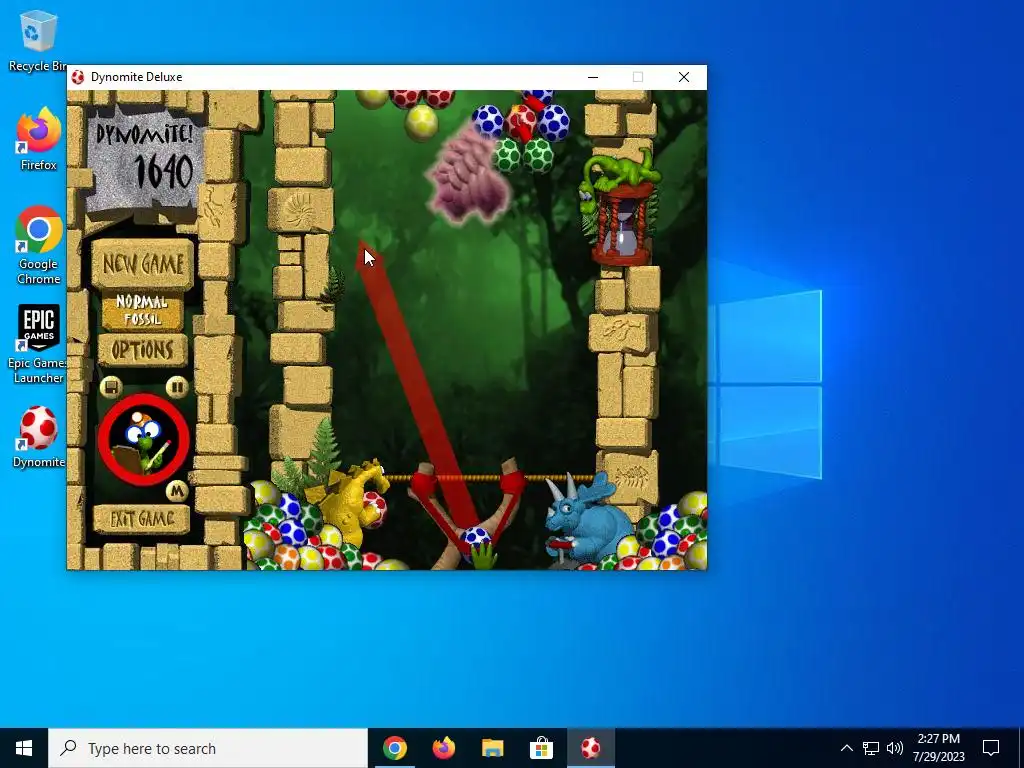Viewport: 1024px width, 768px height.
Task: Open Microsoft Store from the taskbar
Action: click(x=541, y=748)
